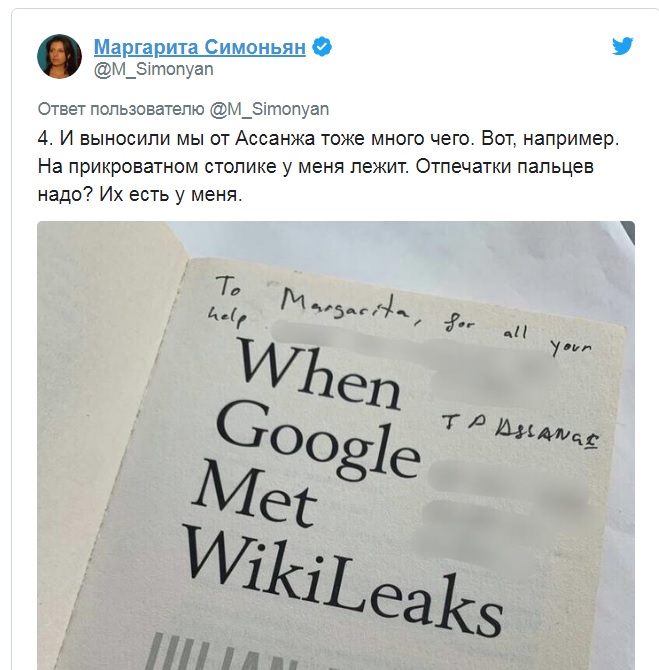Click the 'WikiLeaks' title word in photo
Image resolution: width=659 pixels, height=670 pixels.
point(342,579)
